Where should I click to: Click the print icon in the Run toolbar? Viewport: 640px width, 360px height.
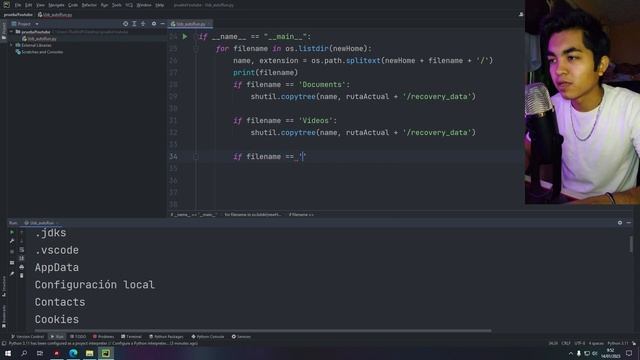tap(22, 267)
